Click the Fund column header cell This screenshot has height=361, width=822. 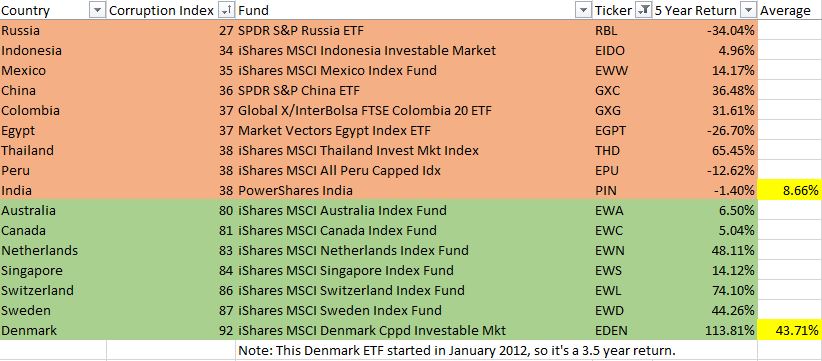[x=414, y=10]
